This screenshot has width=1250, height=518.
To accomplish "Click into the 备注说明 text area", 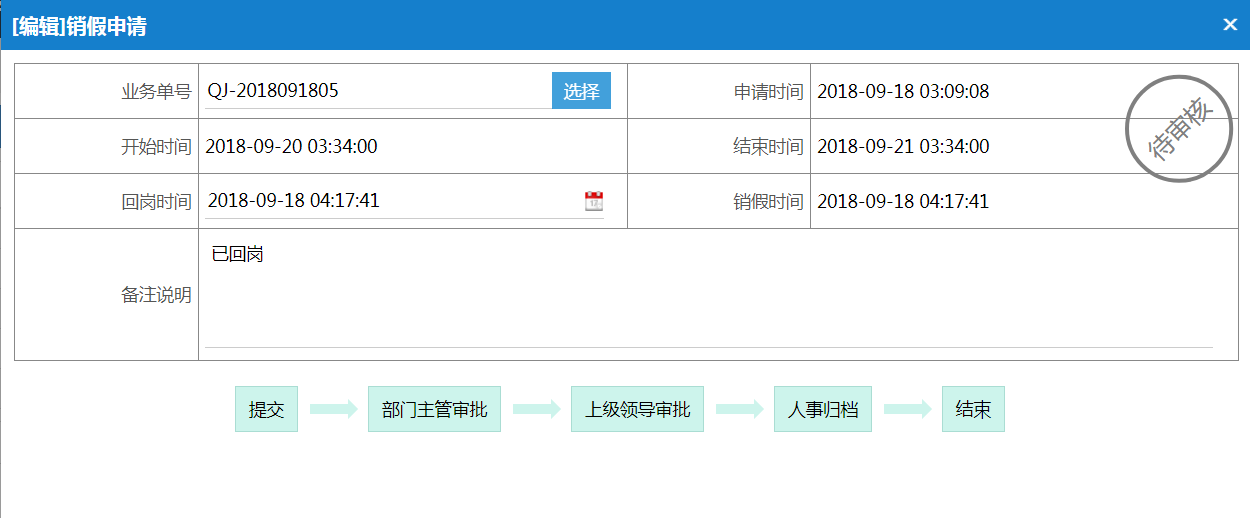I will 708,291.
